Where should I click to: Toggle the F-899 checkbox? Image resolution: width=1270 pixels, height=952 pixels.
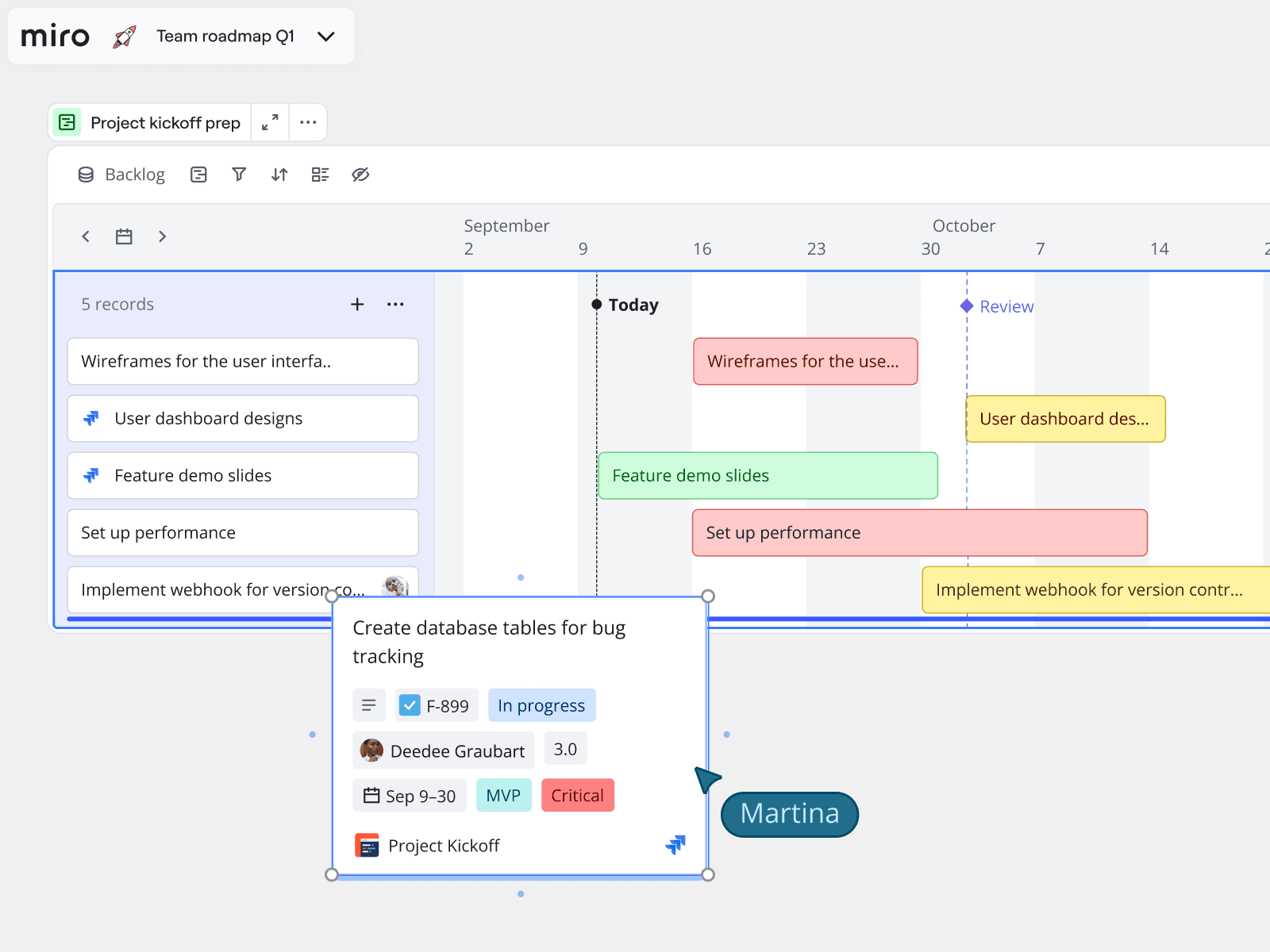[x=410, y=705]
